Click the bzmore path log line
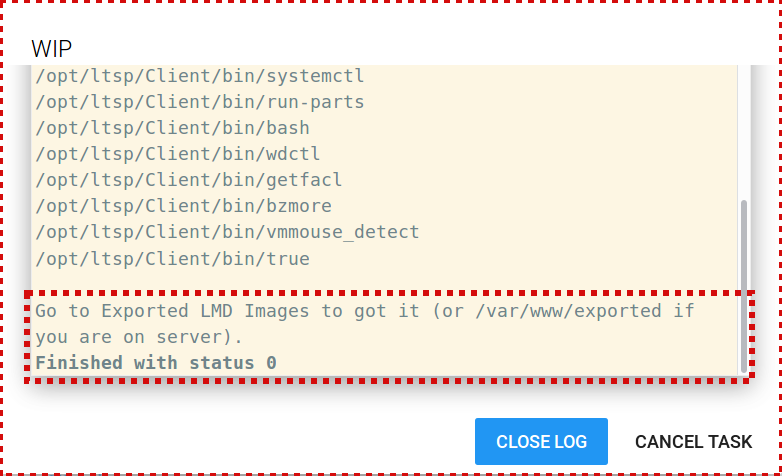782x476 pixels. 183,206
